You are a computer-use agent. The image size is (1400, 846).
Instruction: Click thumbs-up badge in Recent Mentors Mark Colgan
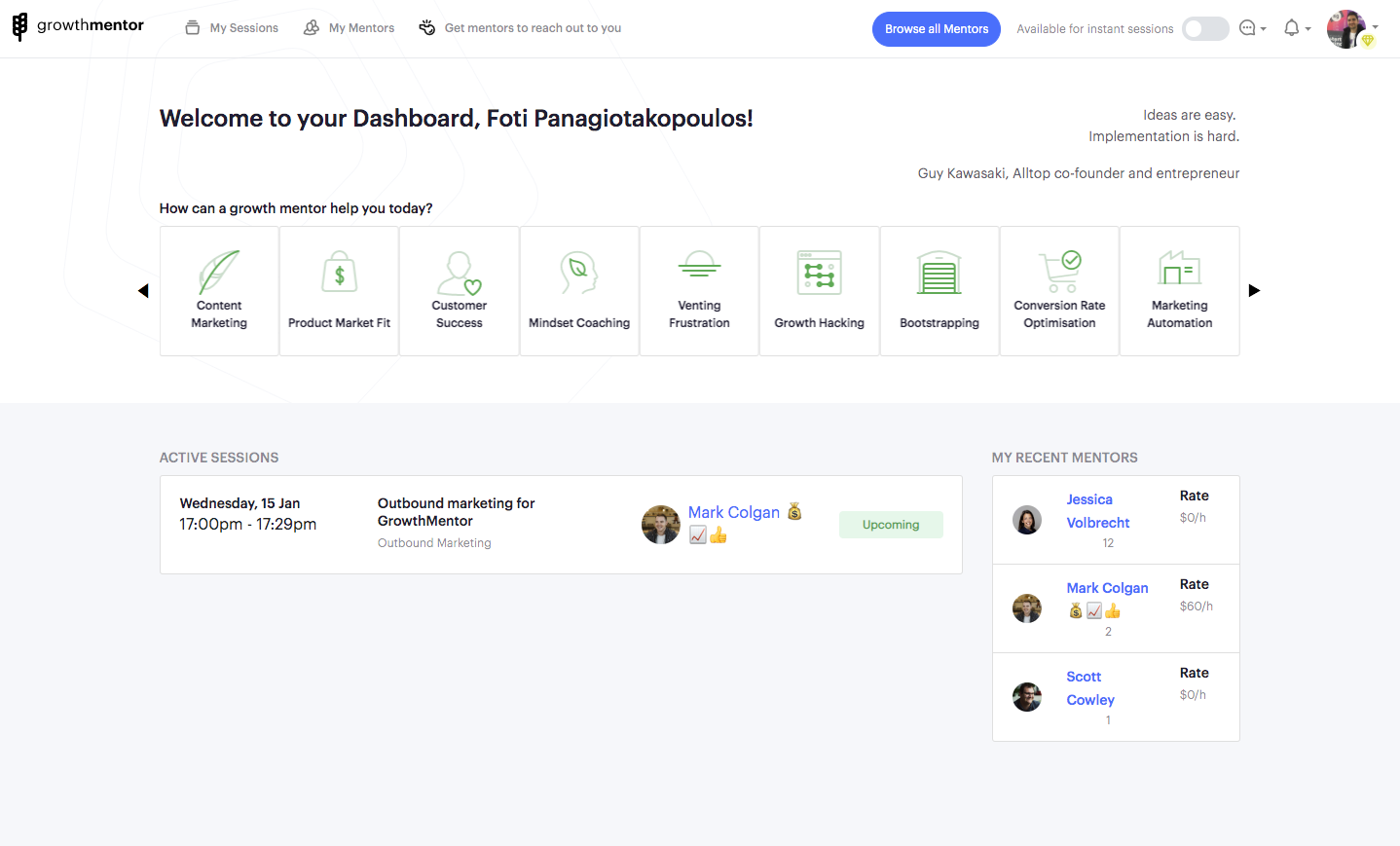[1113, 610]
